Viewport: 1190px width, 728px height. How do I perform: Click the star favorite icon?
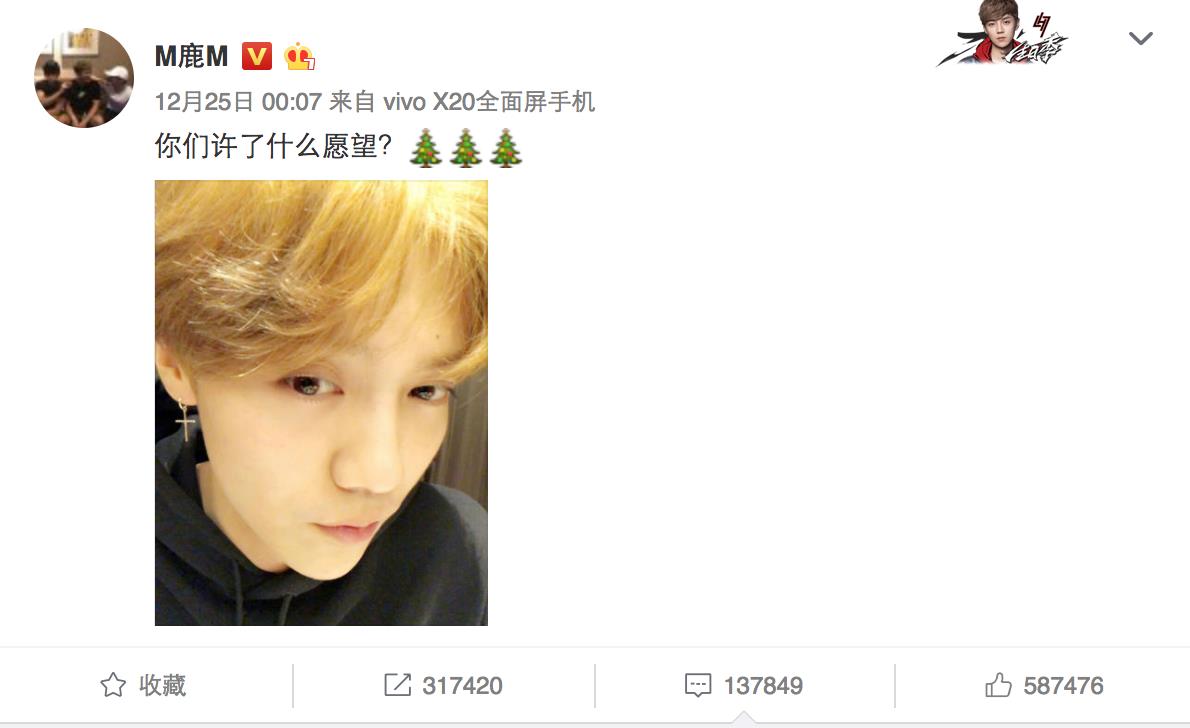(113, 685)
